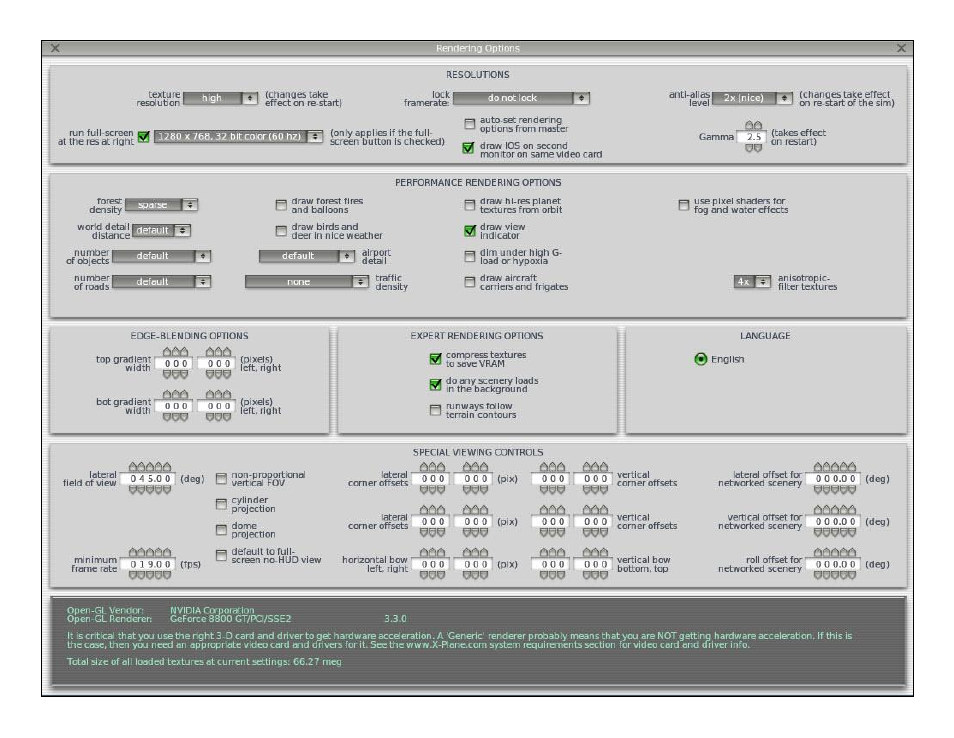Enable dome projection
Viewport: 954px width, 738px height.
(221, 530)
